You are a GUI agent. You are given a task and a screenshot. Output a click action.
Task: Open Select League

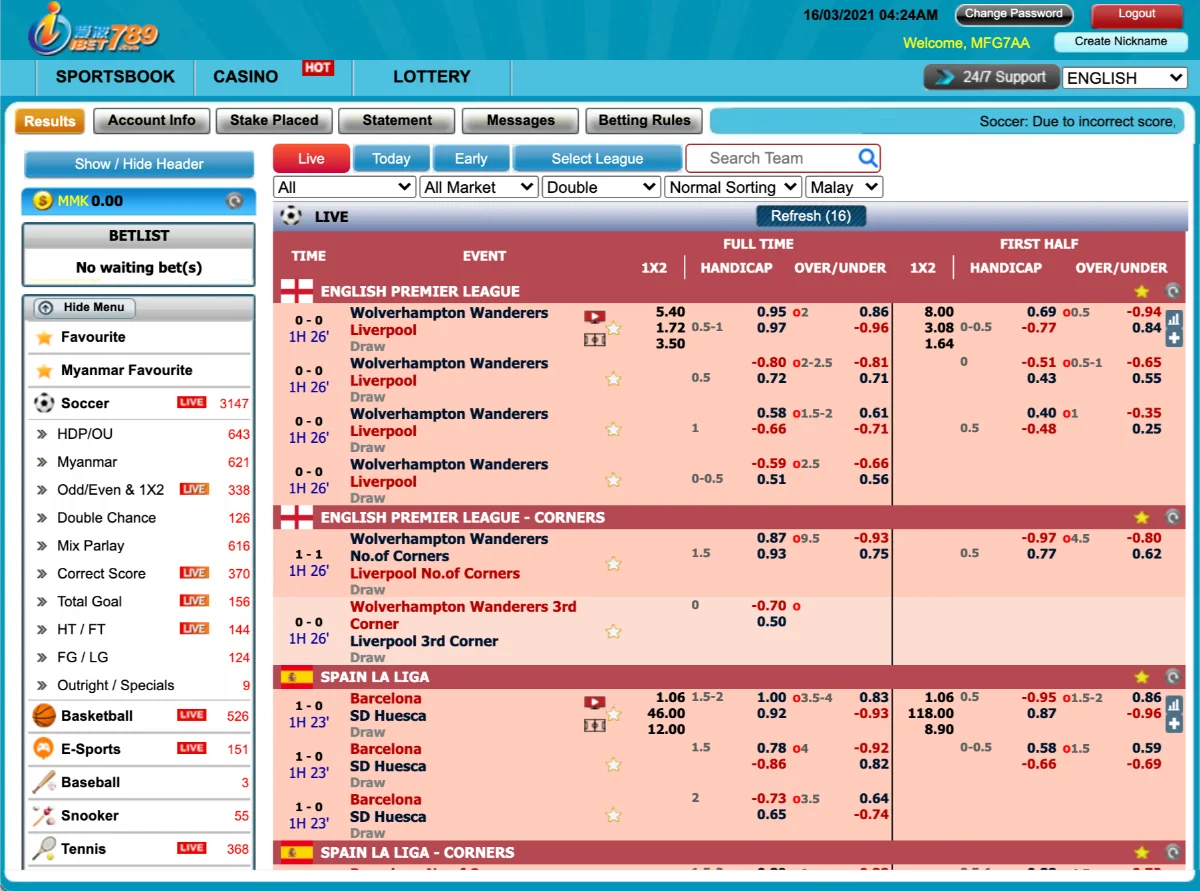point(597,158)
